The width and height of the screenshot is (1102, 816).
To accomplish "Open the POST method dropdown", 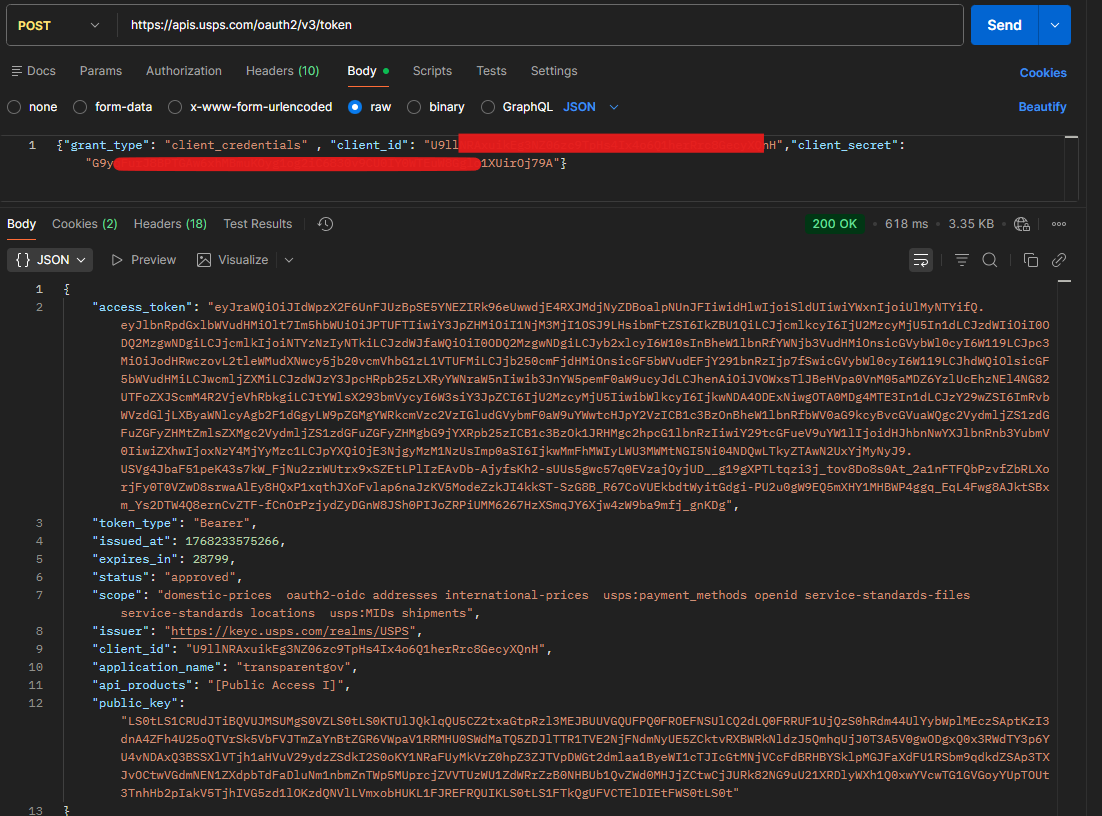I will click(60, 25).
